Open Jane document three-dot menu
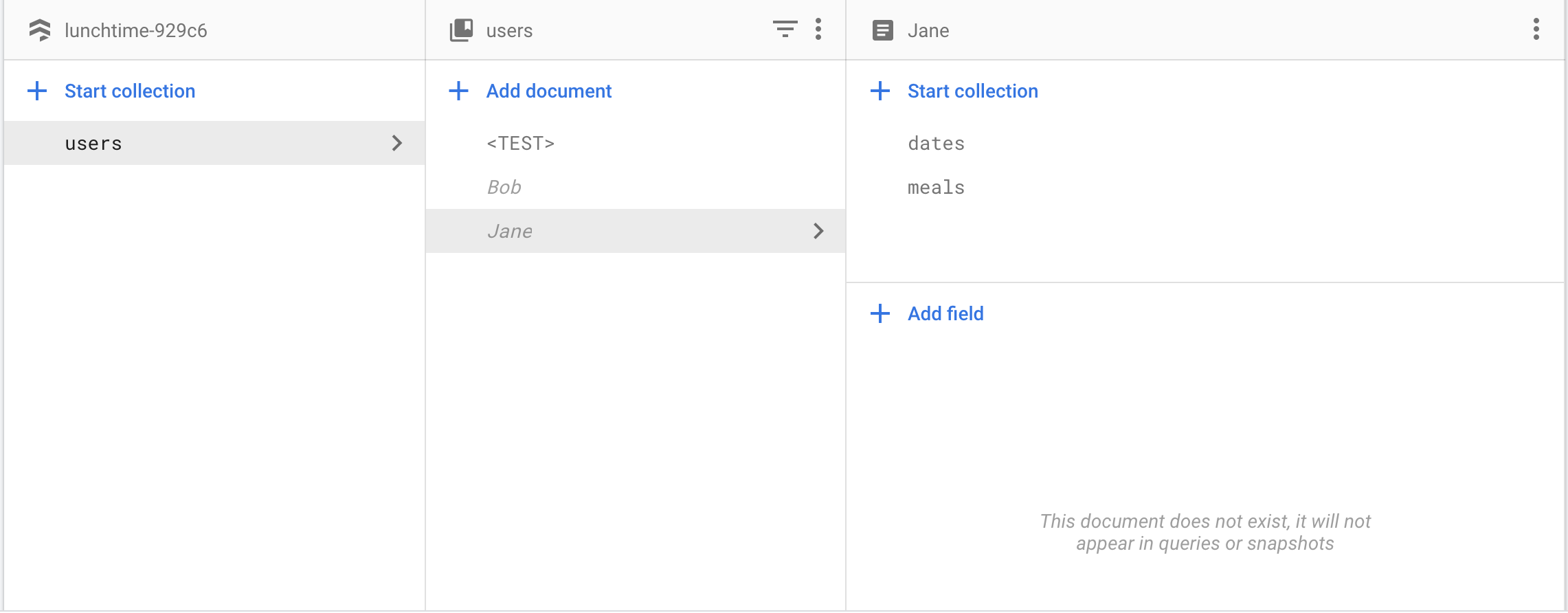Viewport: 1568px width, 613px height. (1536, 29)
